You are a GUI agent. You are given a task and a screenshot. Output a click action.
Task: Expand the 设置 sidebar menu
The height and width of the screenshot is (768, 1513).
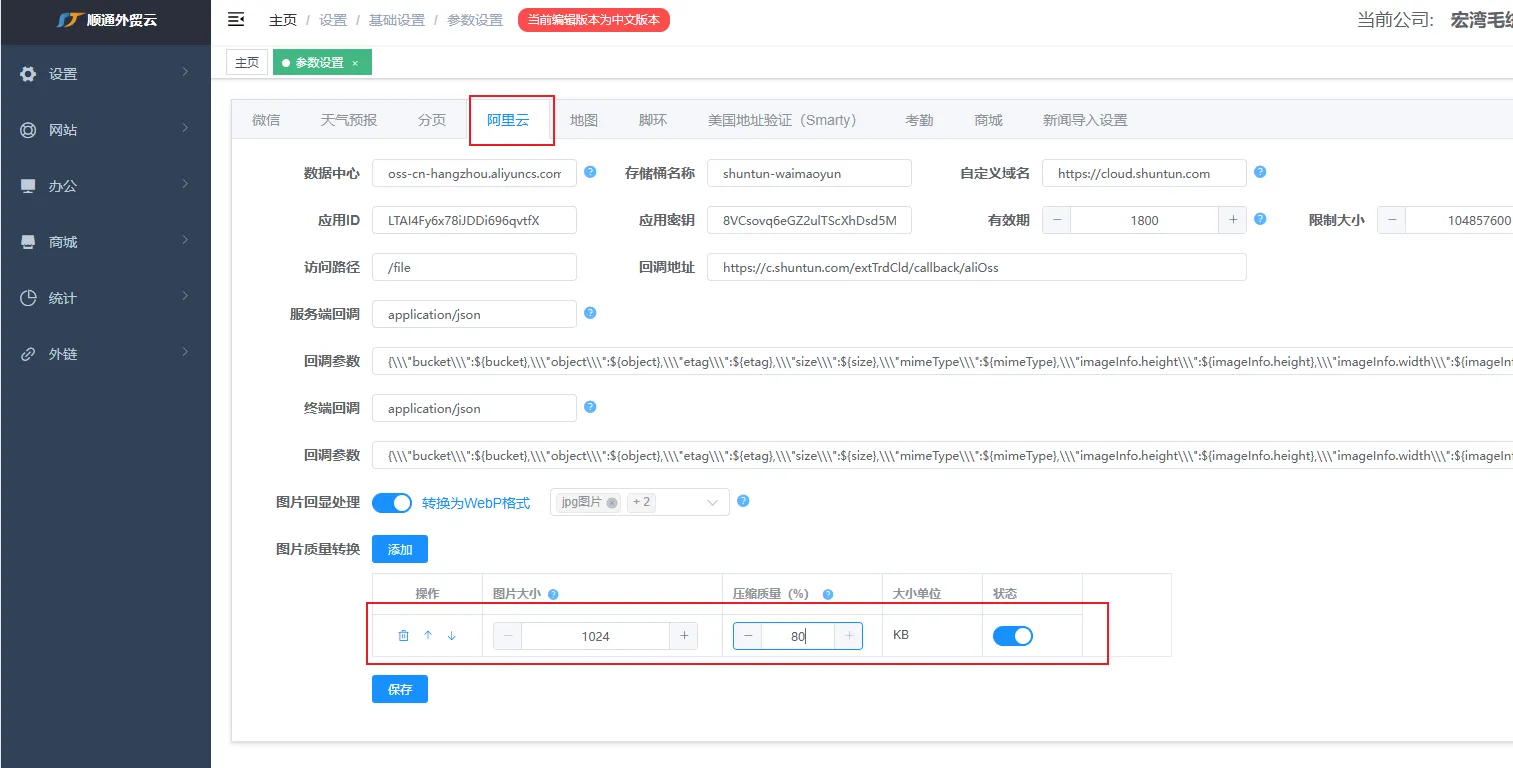click(105, 74)
